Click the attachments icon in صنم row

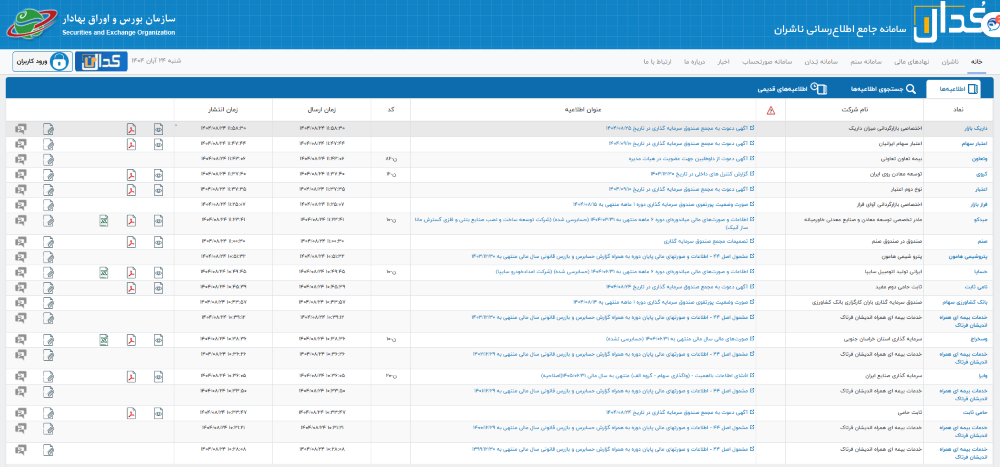pos(48,241)
